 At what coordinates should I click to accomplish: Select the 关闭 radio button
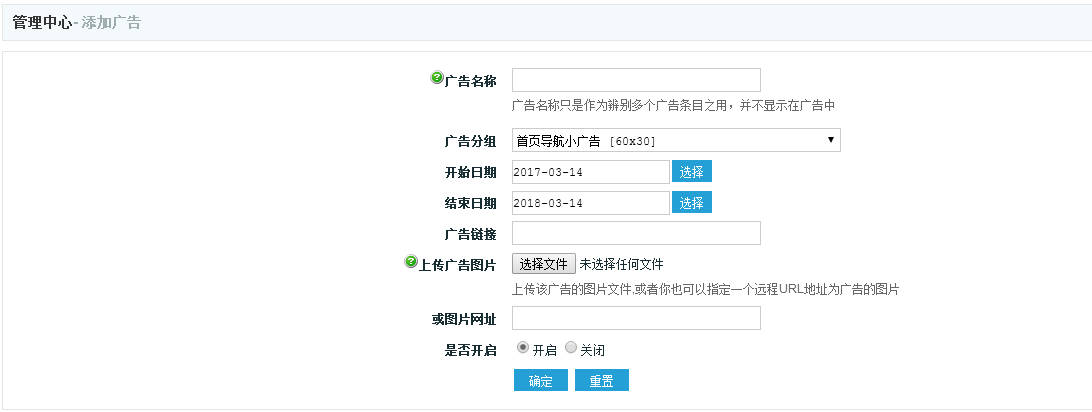[x=571, y=347]
